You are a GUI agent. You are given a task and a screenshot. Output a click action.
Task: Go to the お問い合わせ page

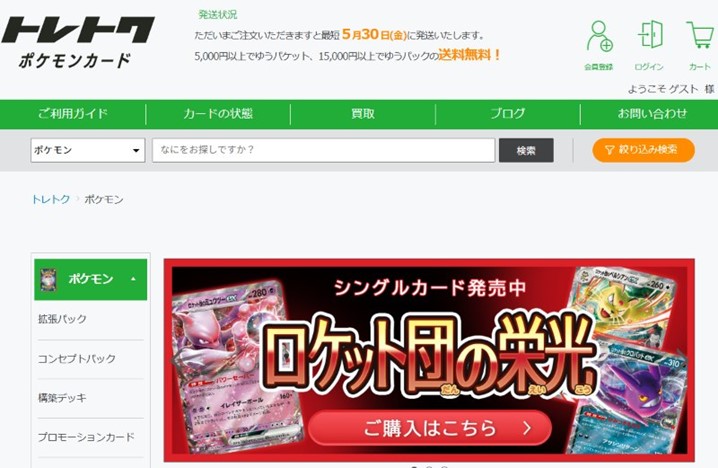tap(652, 114)
